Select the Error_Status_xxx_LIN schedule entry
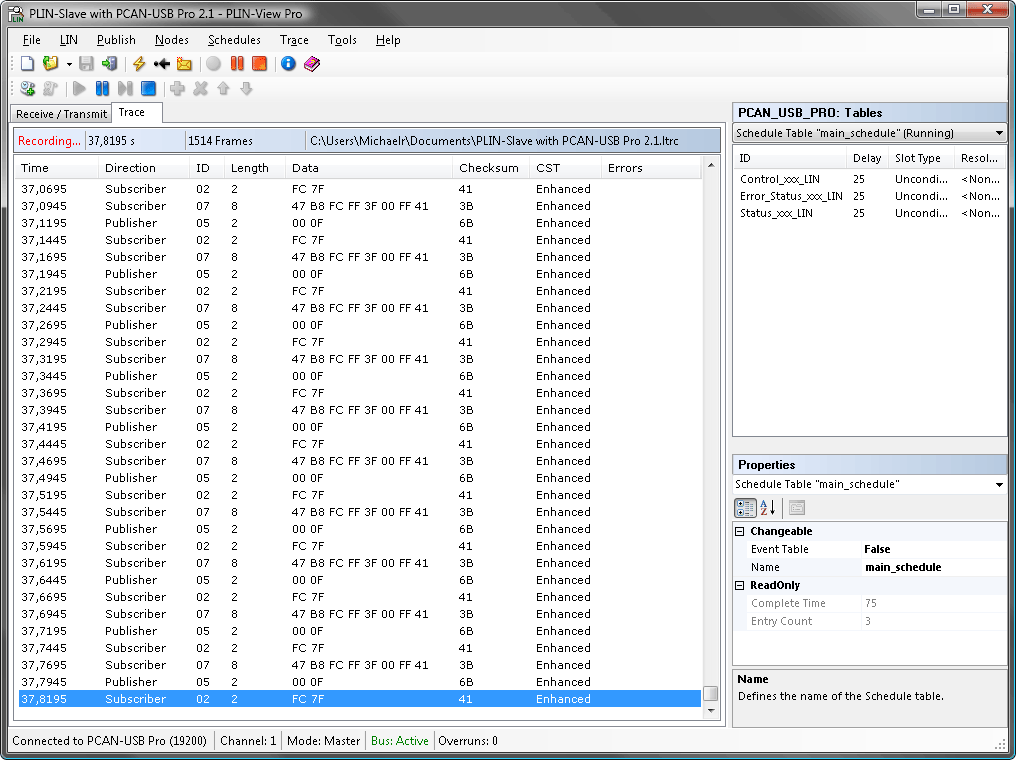Image resolution: width=1016 pixels, height=760 pixels. [x=790, y=196]
